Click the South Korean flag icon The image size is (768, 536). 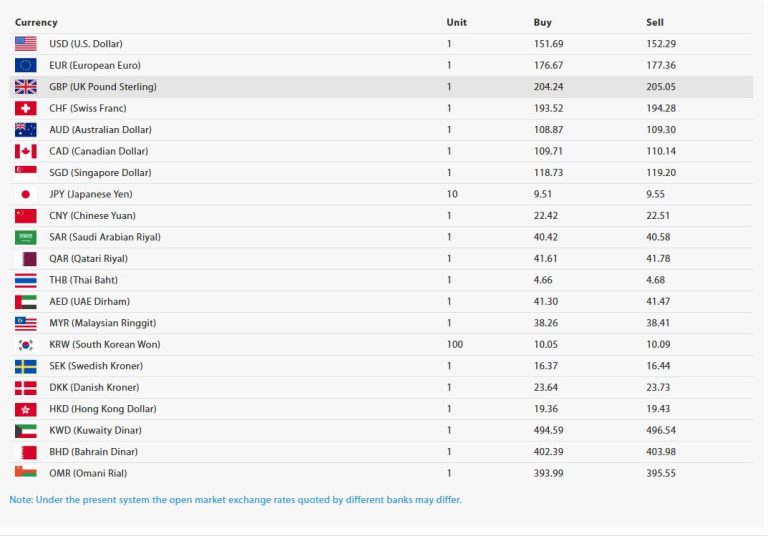coord(25,344)
